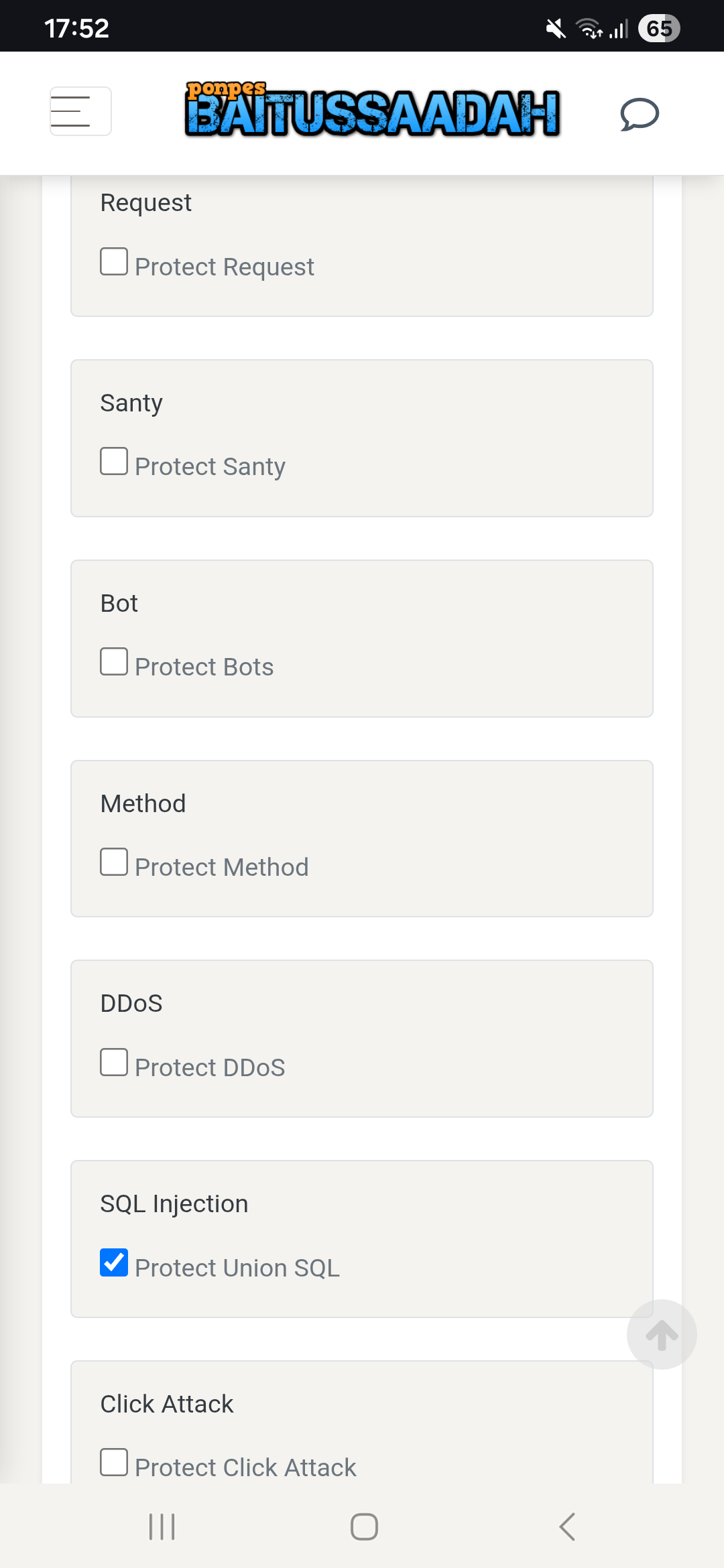This screenshot has height=1568, width=724.
Task: Click the Ponpes Baitussaadah logo
Action: coord(372,111)
